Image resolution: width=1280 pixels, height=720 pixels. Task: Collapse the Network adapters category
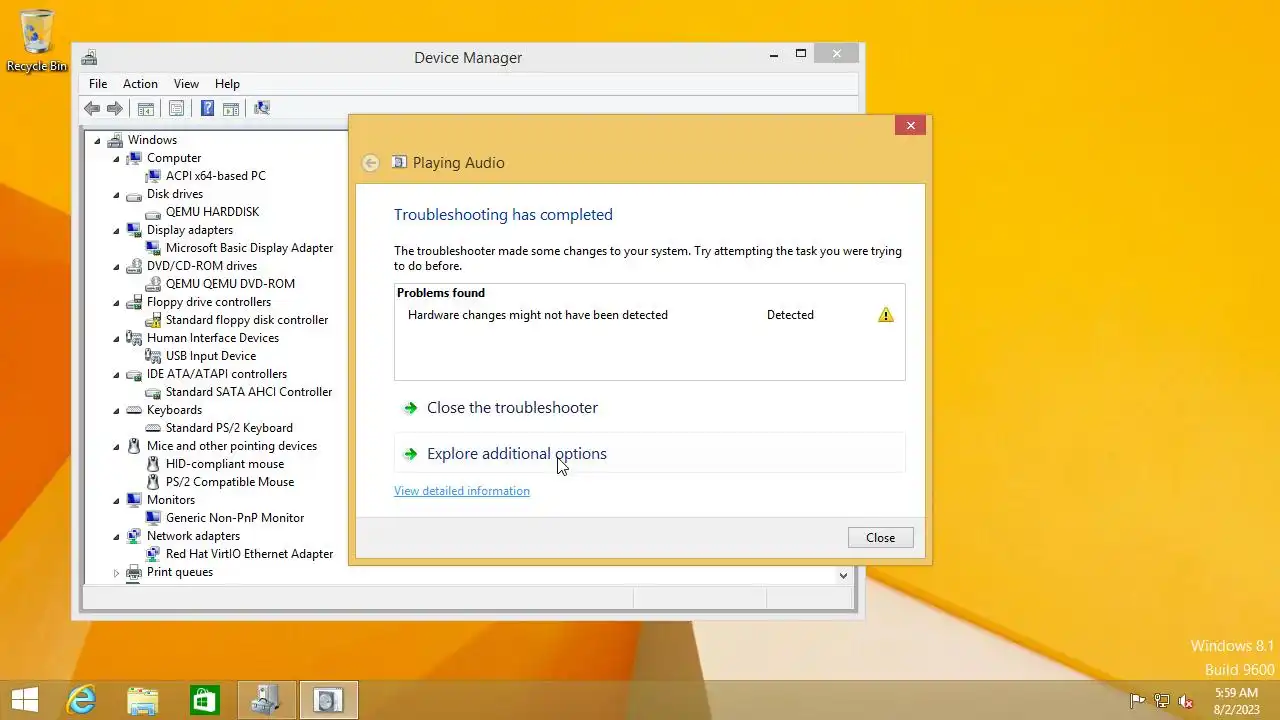[x=116, y=537]
